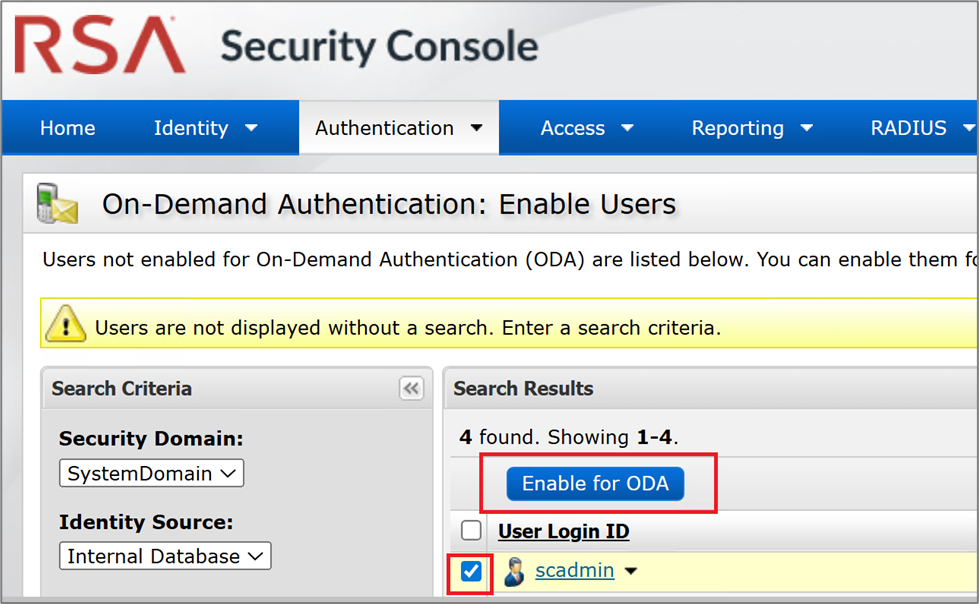
Task: Collapse the Search Criteria panel
Action: click(x=411, y=389)
